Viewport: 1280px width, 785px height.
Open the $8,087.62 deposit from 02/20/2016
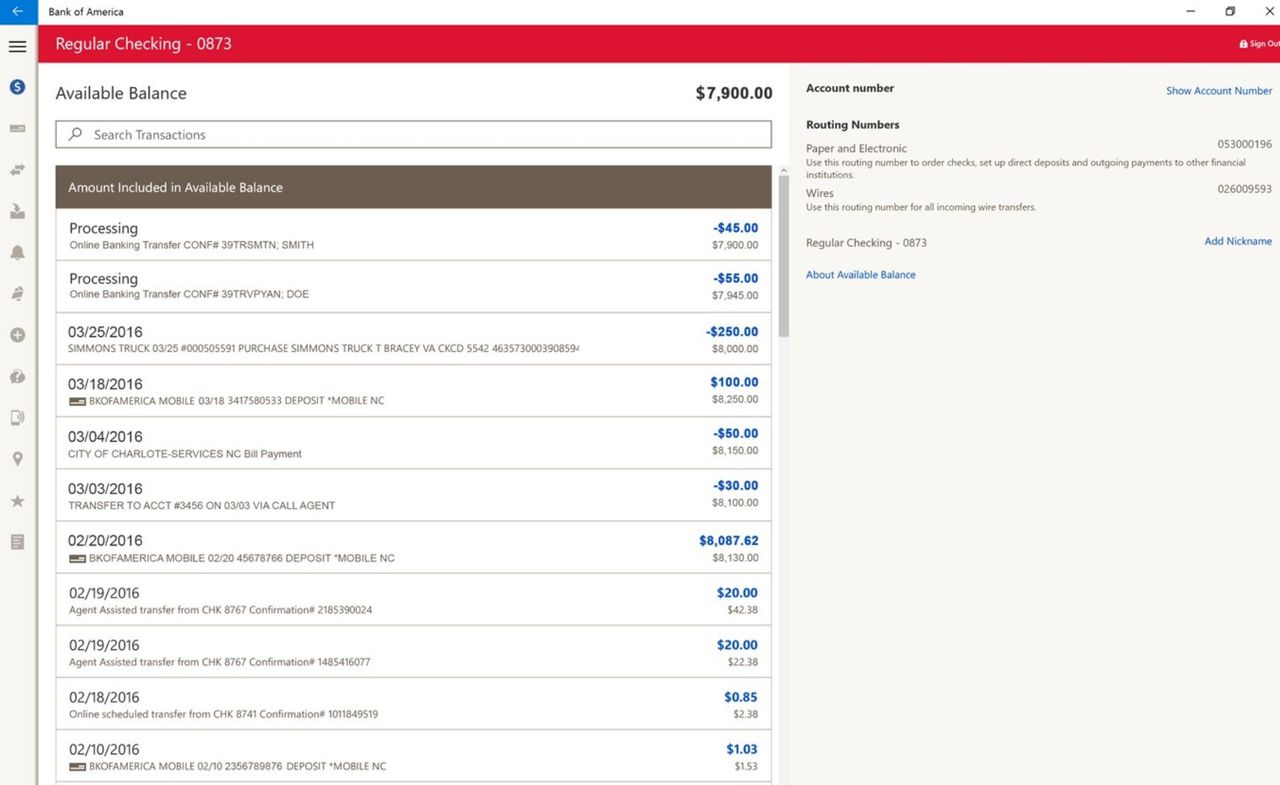(x=413, y=548)
